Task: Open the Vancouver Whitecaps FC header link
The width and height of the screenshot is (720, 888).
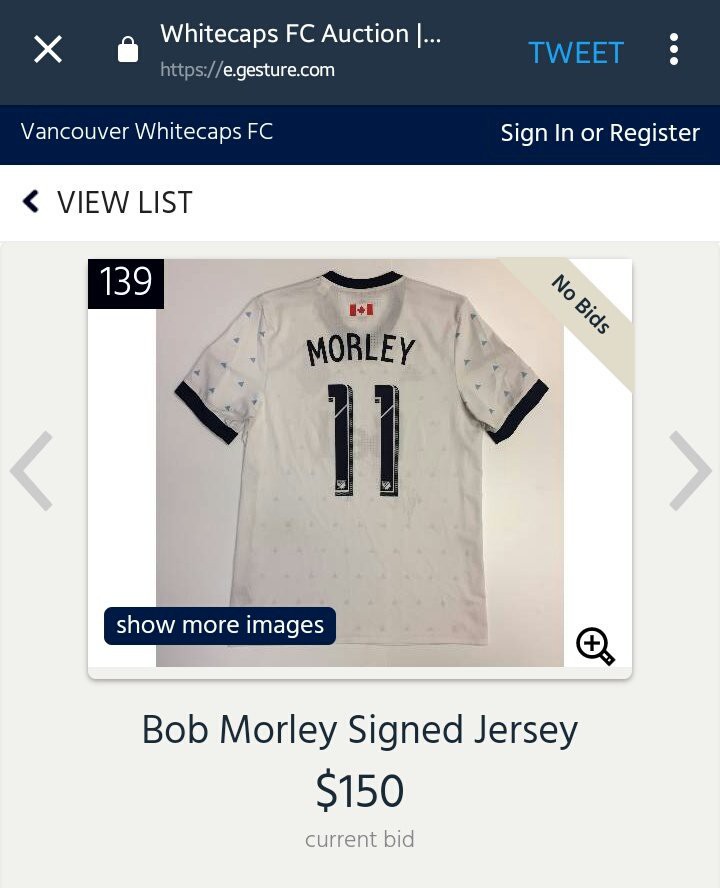Action: coord(147,132)
